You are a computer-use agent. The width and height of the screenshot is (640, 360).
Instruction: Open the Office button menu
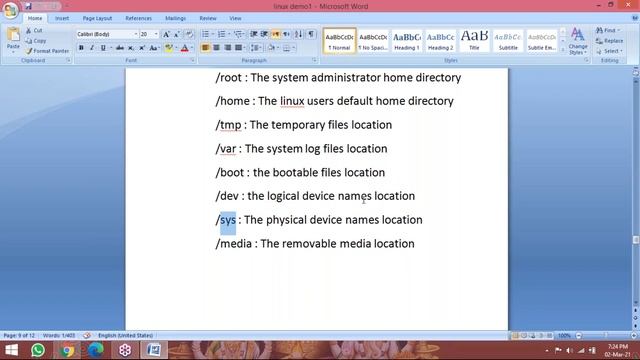[x=10, y=10]
